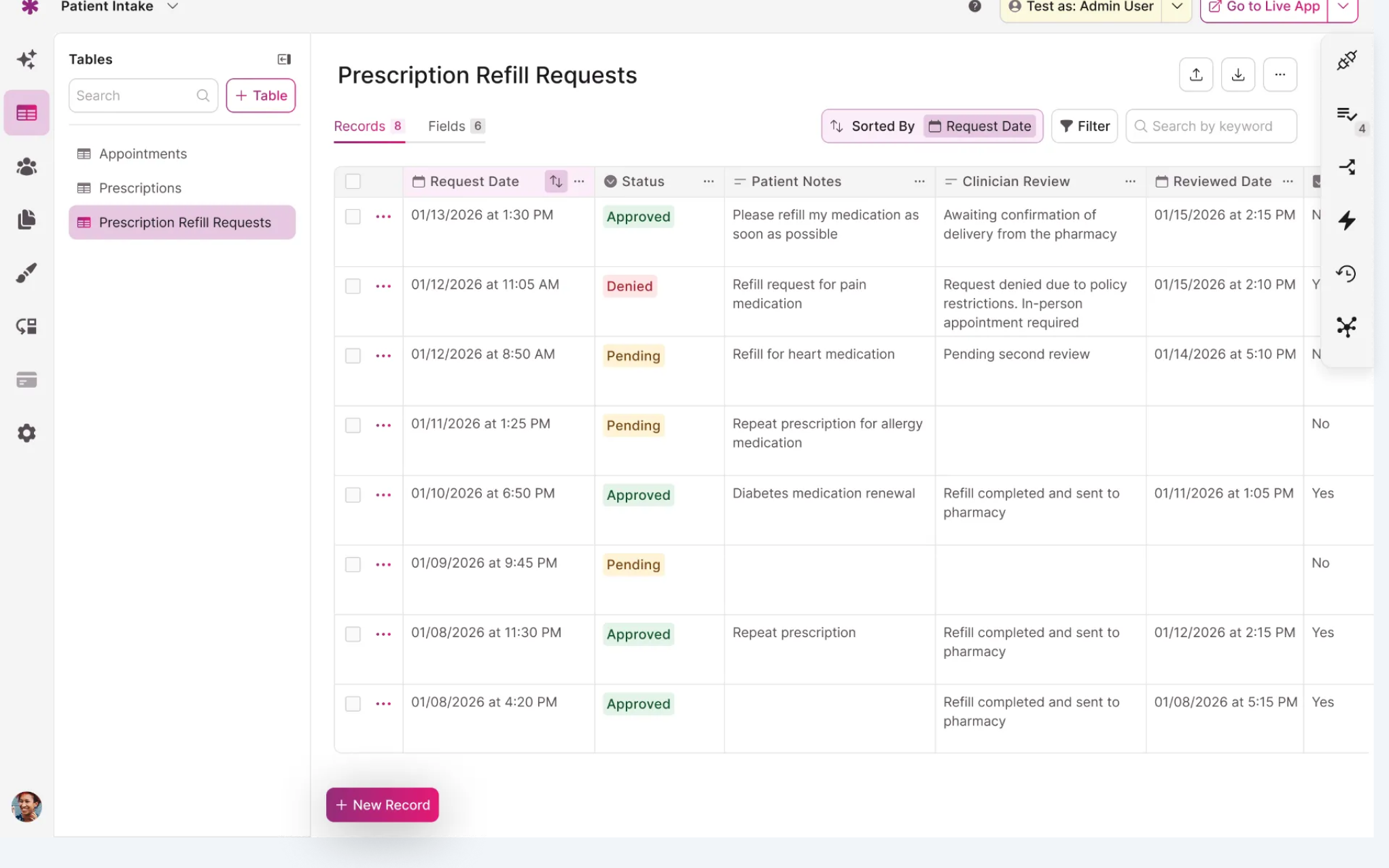Image resolution: width=1389 pixels, height=868 pixels.
Task: Expand the Patient Intake app dropdown
Action: tap(173, 6)
